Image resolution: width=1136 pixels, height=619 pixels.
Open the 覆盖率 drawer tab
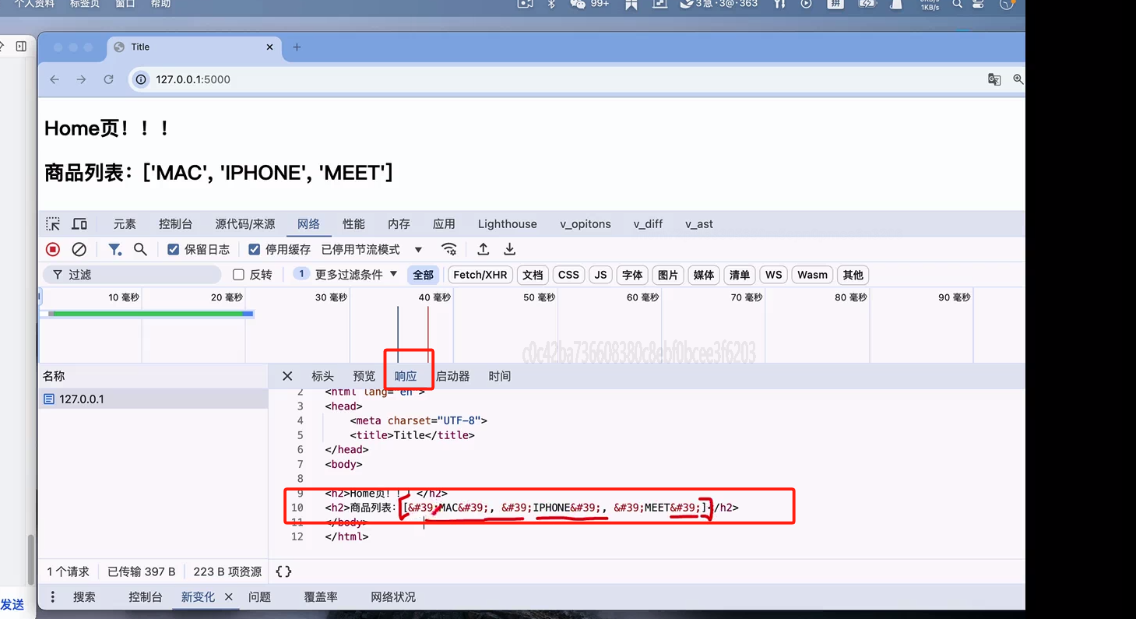click(320, 597)
